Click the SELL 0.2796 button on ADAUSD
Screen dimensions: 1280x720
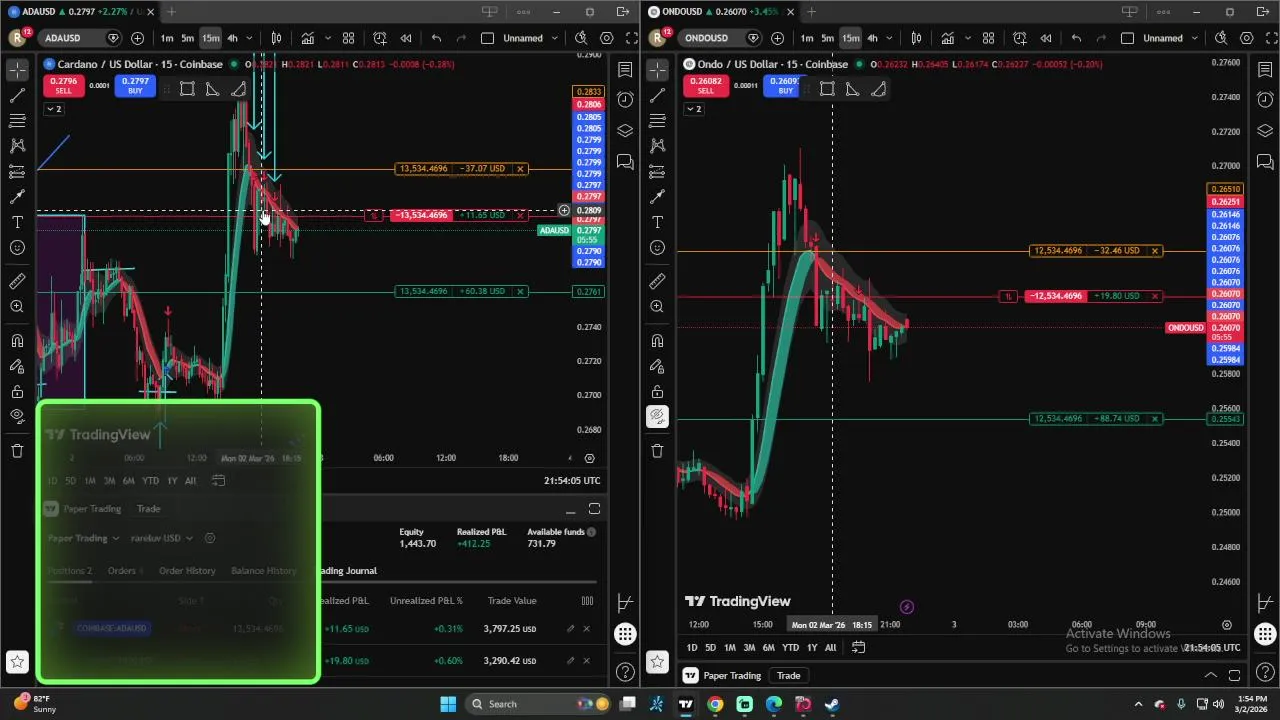63,86
